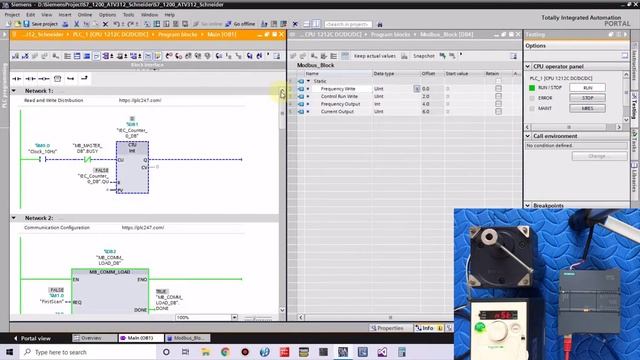The width and height of the screenshot is (640, 360).
Task: Click the Snapshot camera icon in Modbus_Block toolbar
Action: click(x=404, y=56)
